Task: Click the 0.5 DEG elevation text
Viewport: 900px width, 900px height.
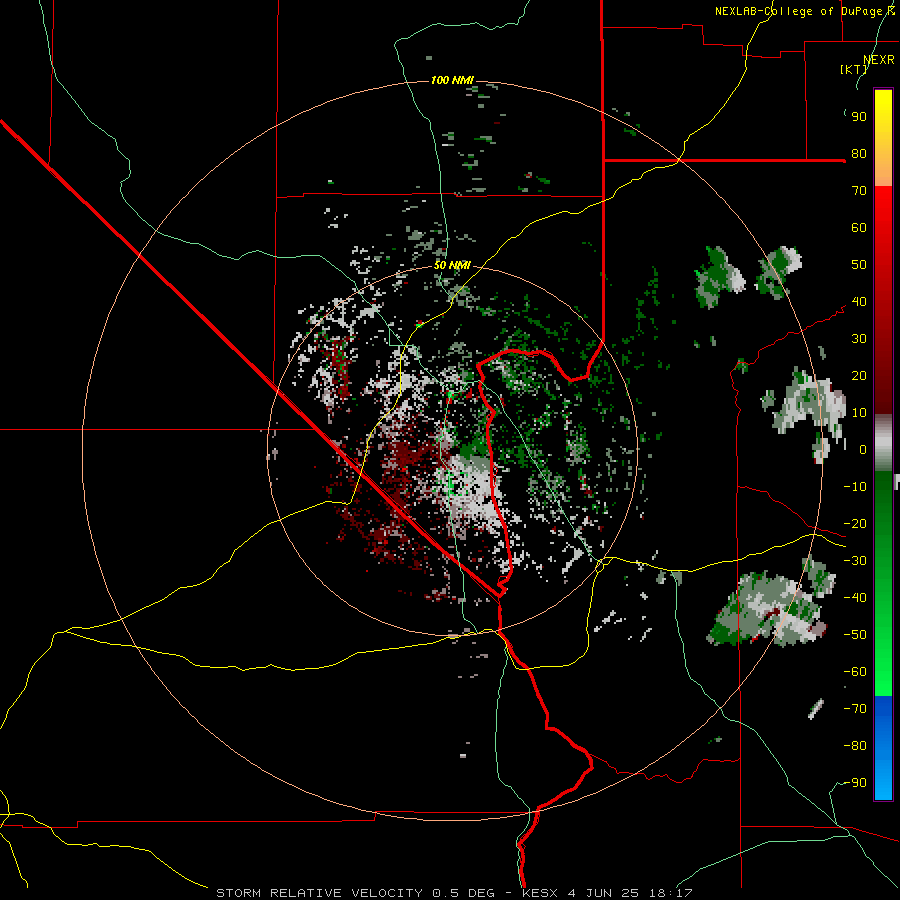Action: click(x=463, y=893)
